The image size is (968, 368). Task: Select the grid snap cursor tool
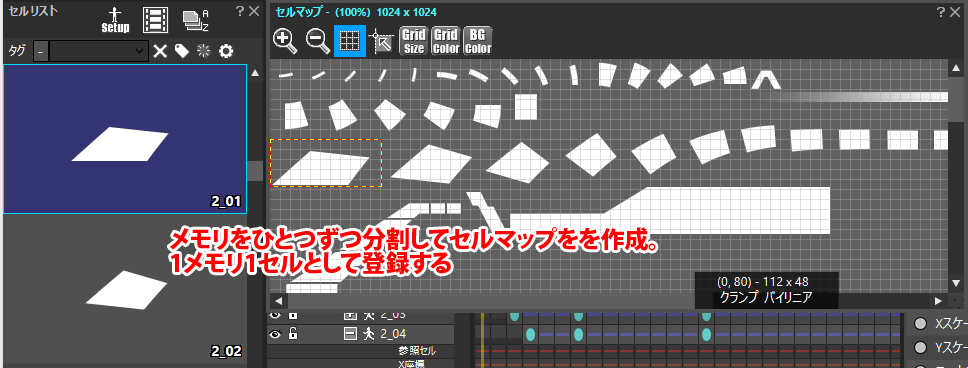381,41
